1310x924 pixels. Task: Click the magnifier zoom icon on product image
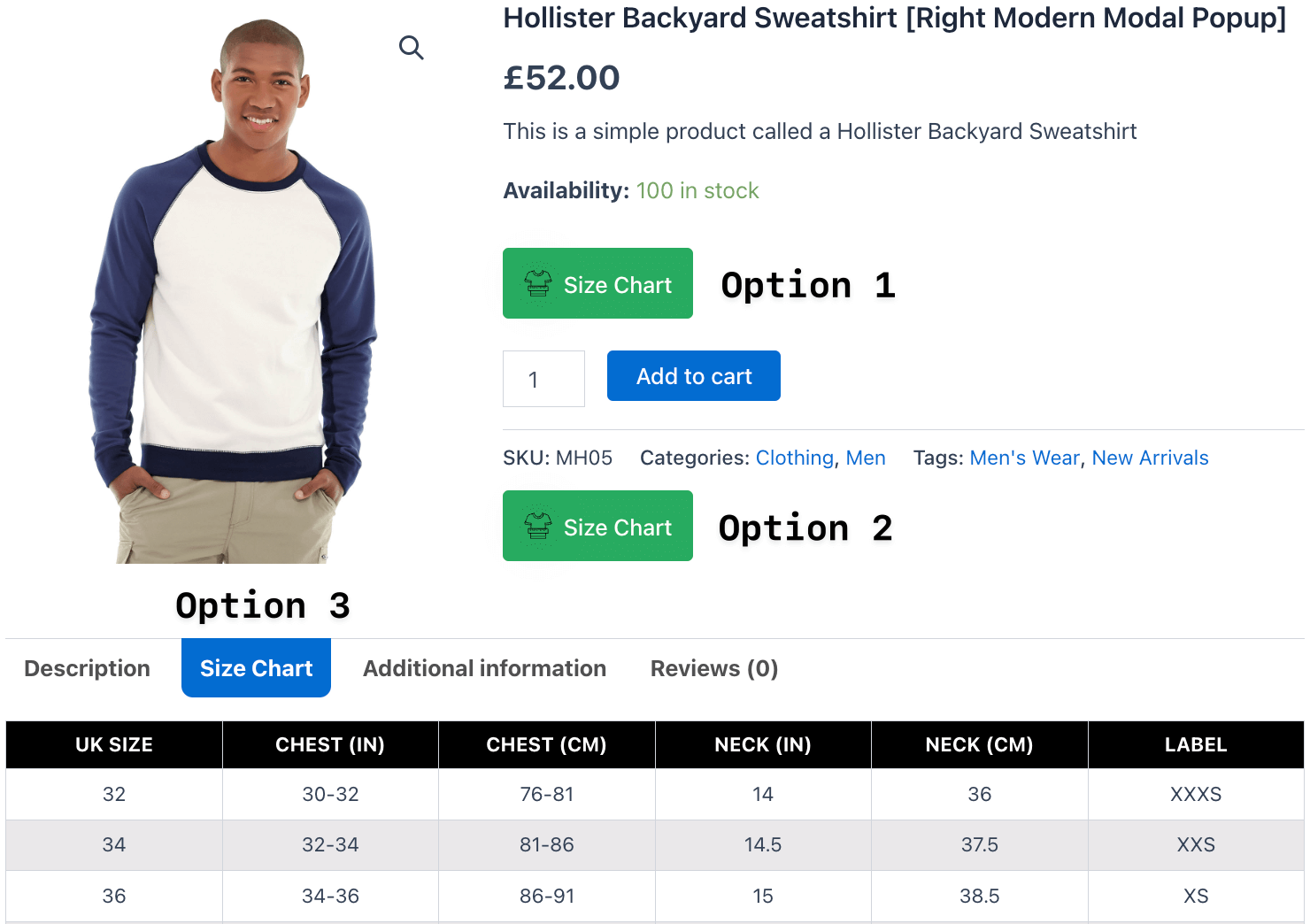tap(411, 48)
